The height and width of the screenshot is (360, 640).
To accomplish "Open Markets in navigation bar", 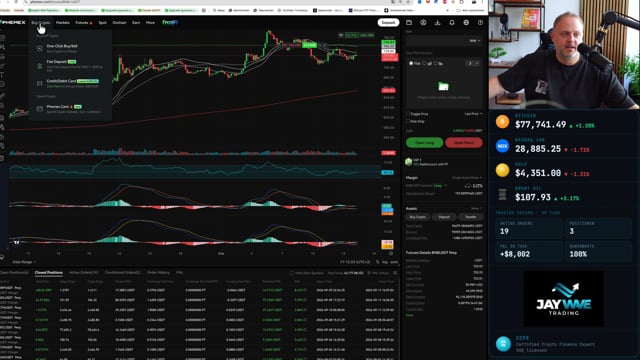I will pos(62,22).
